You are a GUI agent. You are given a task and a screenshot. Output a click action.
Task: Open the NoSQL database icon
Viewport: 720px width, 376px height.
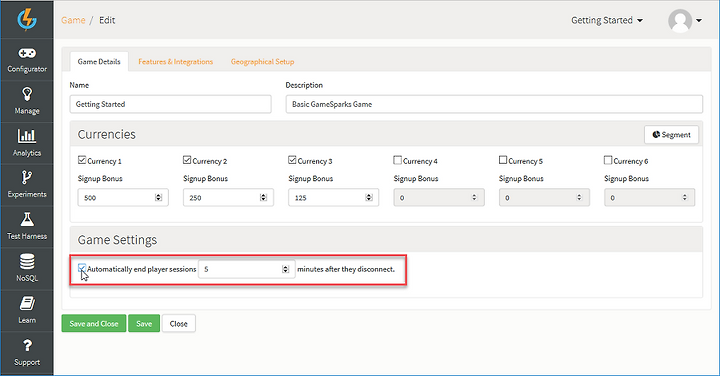[27, 262]
